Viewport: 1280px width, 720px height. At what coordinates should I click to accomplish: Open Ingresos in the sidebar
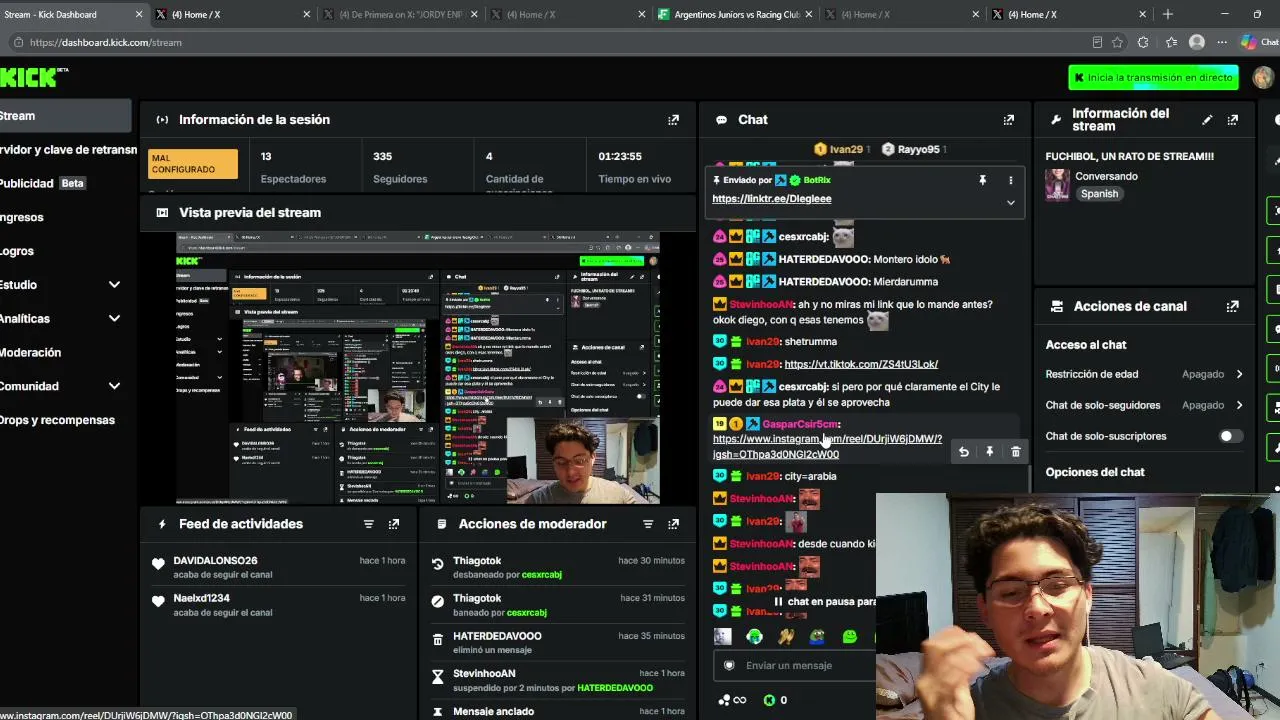tap(22, 217)
